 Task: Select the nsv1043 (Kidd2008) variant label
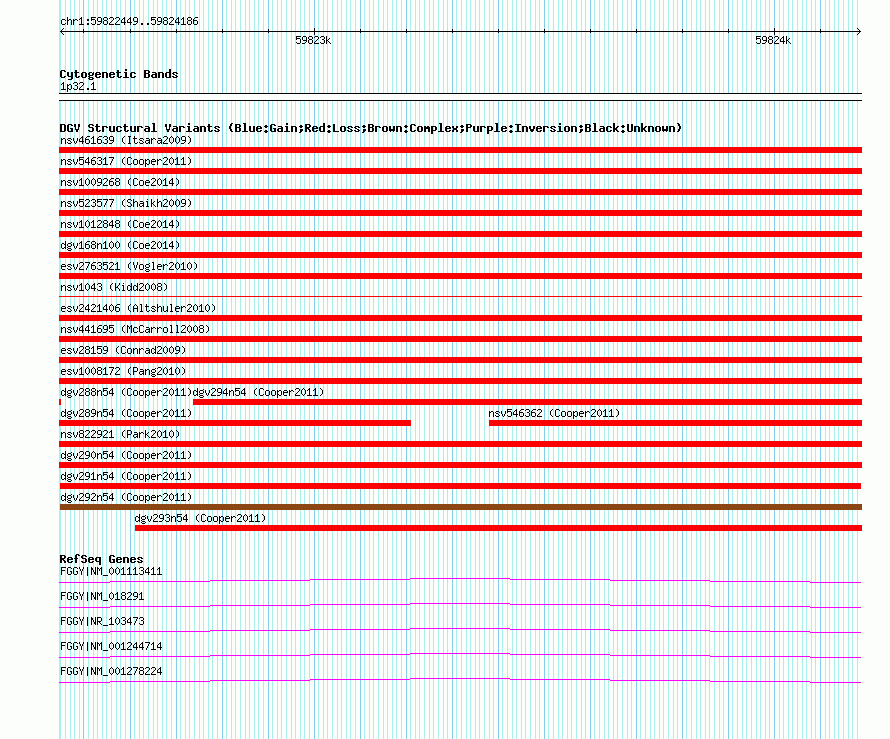tap(114, 287)
